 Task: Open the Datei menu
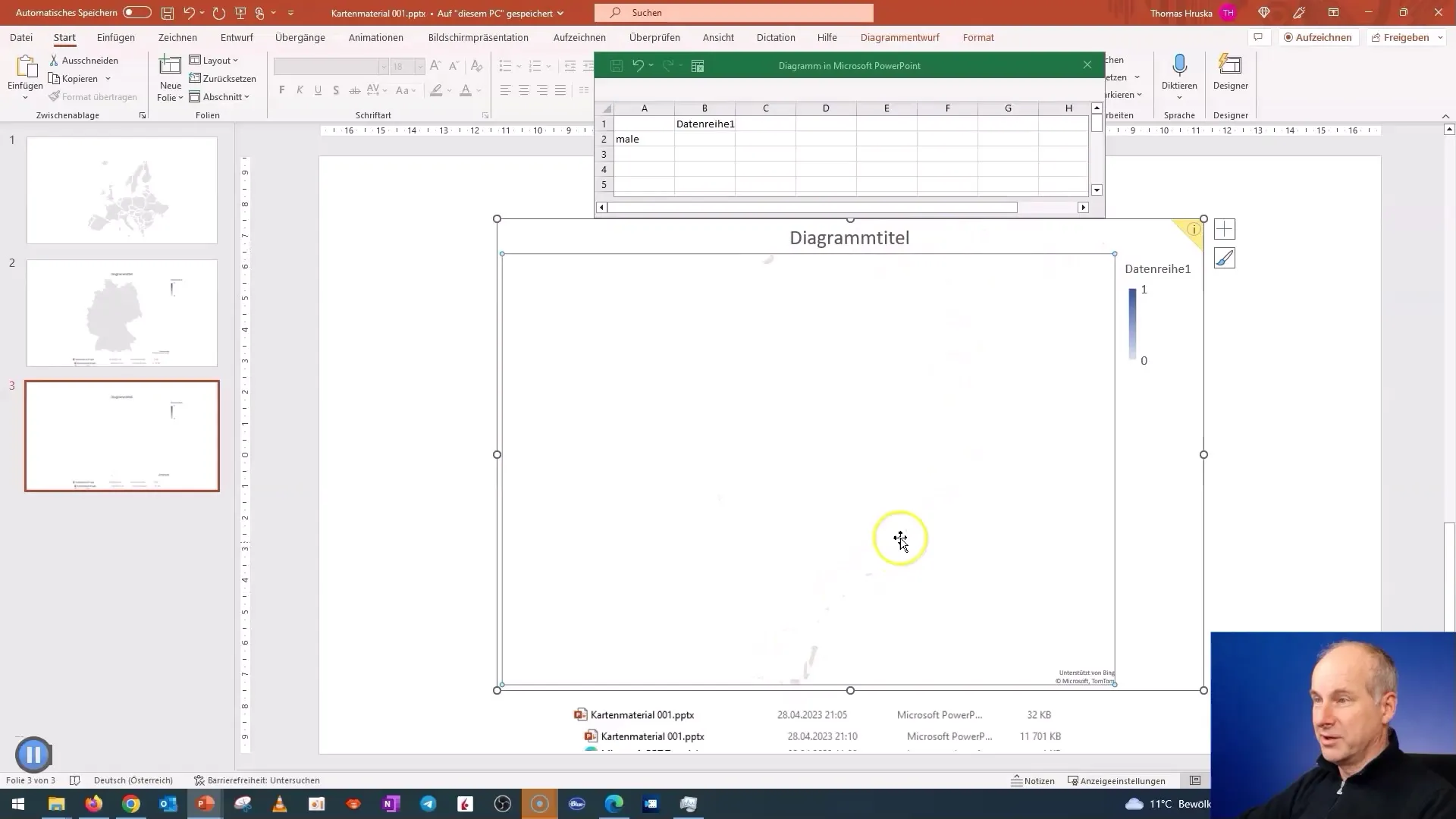(x=21, y=37)
